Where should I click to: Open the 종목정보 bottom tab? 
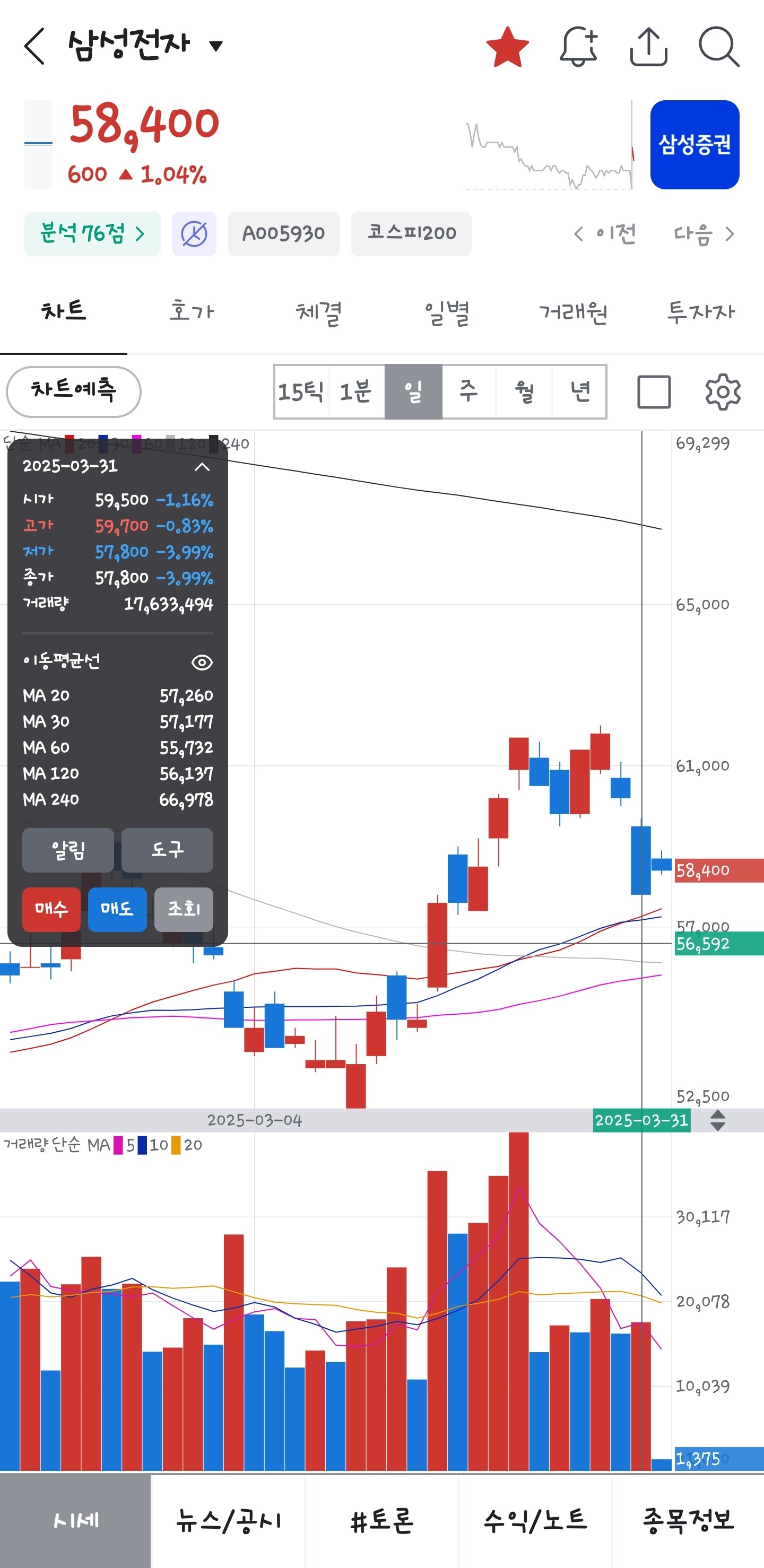(x=688, y=1521)
